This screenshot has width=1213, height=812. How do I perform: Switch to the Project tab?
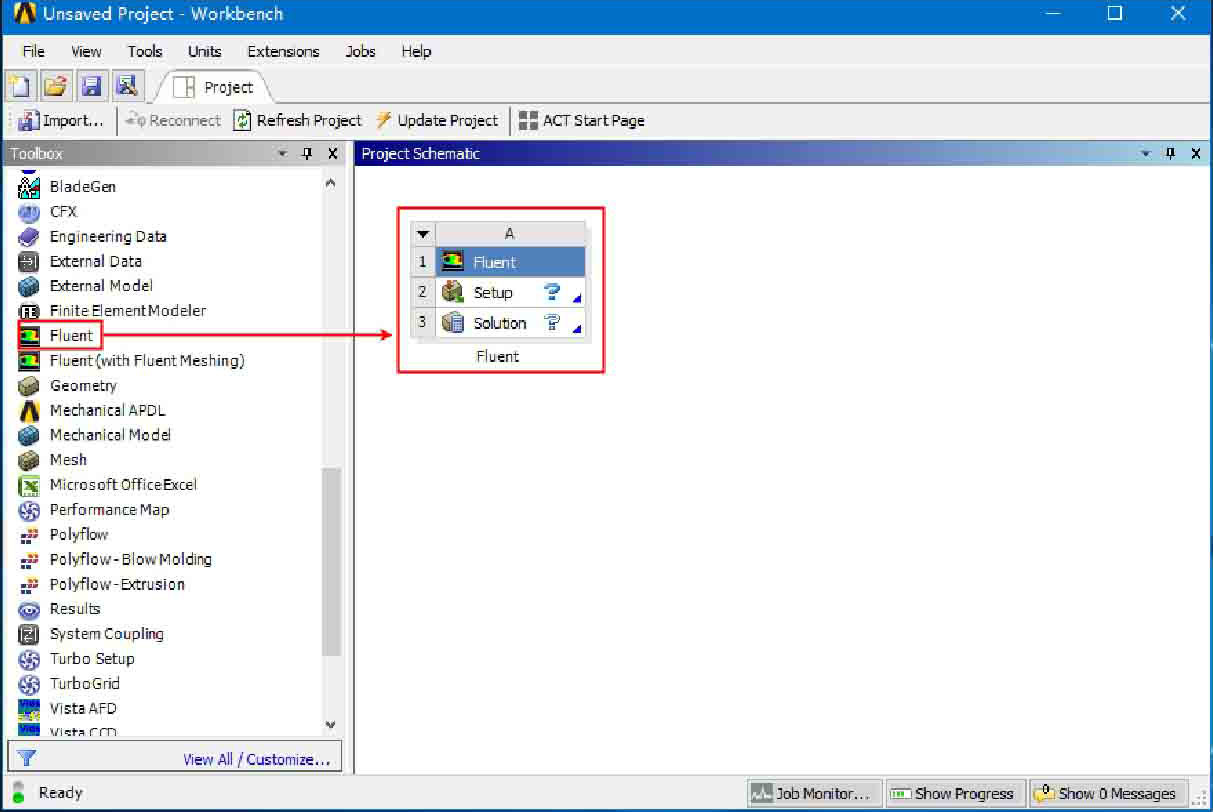click(216, 87)
